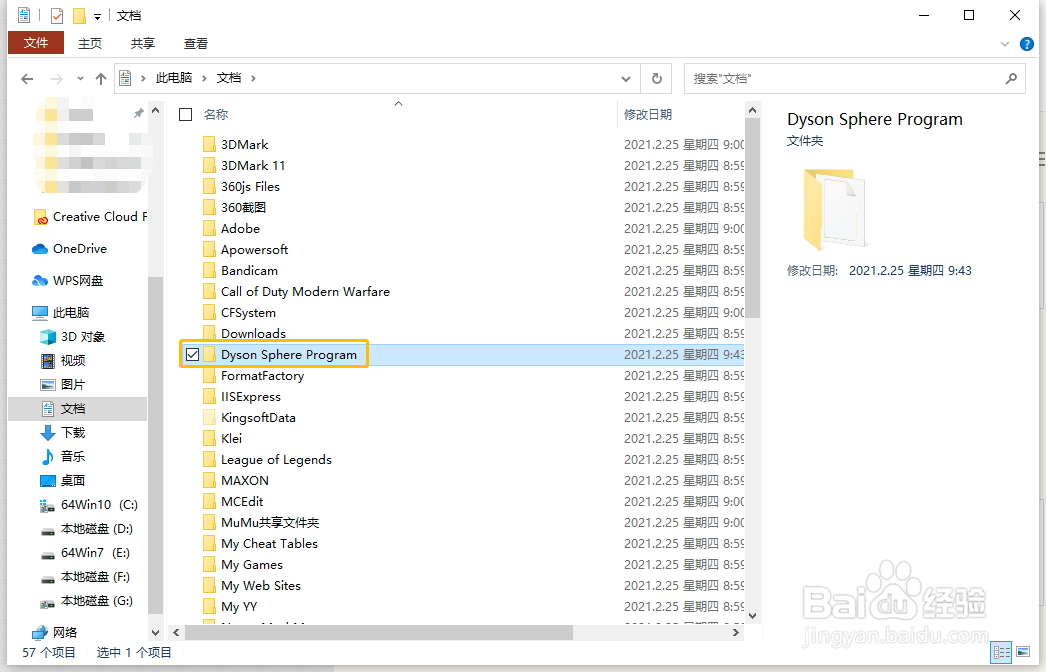Select the My Web Sites folder
The height and width of the screenshot is (672, 1046).
pos(261,586)
